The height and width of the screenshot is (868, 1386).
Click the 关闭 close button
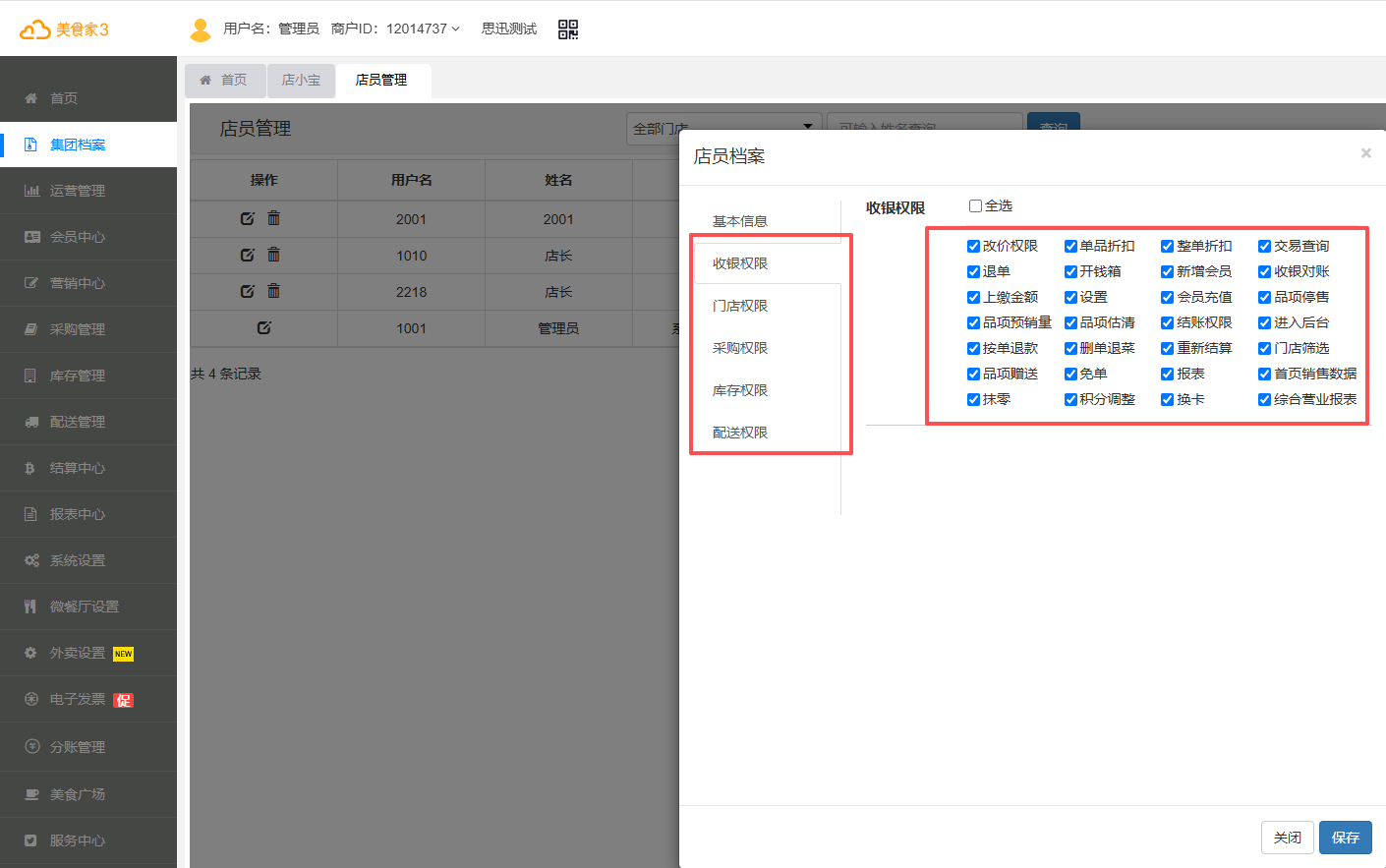1287,838
